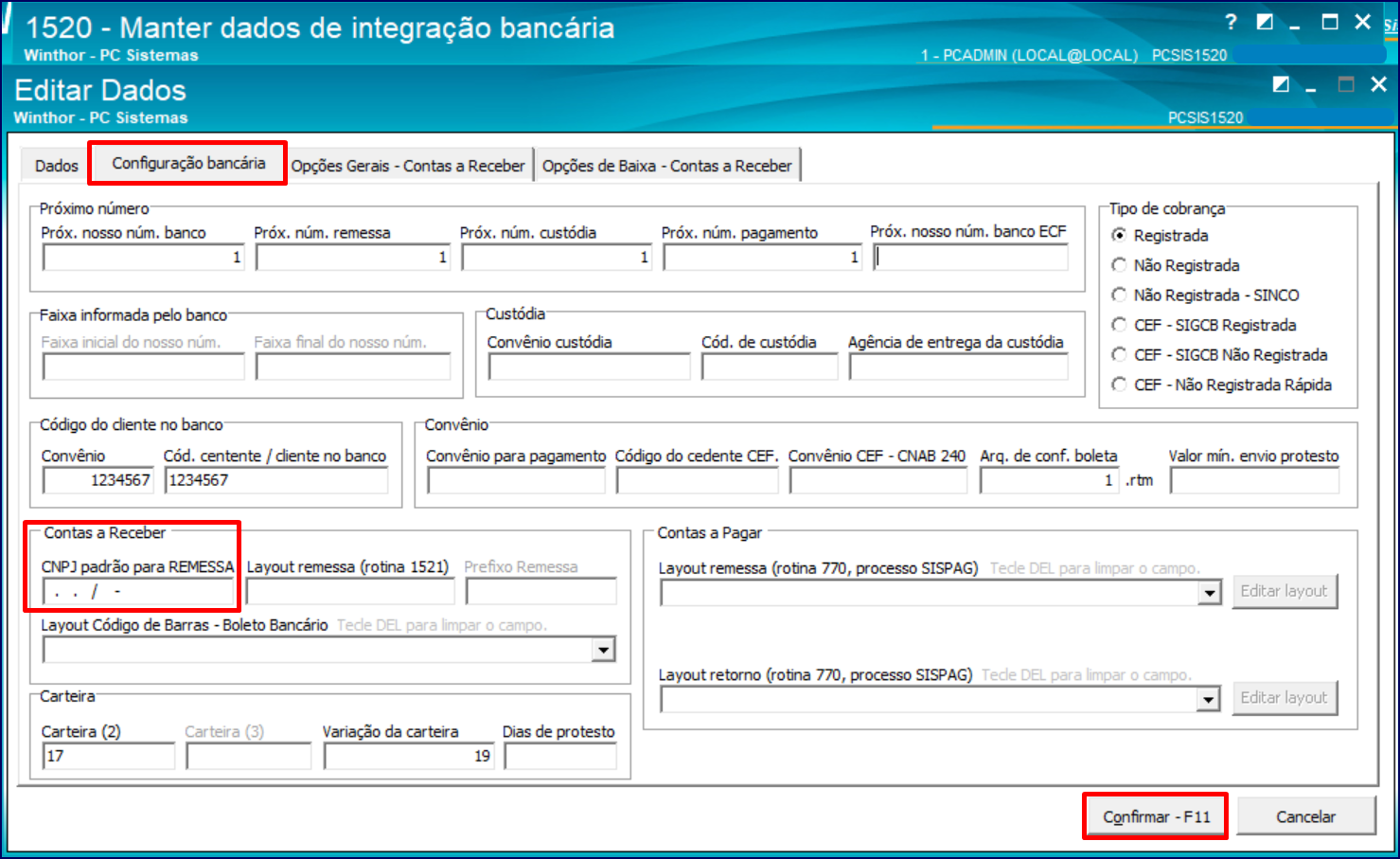Click Editar layout next to Layout remessa
Screen dimensions: 1400x859
(x=1285, y=591)
